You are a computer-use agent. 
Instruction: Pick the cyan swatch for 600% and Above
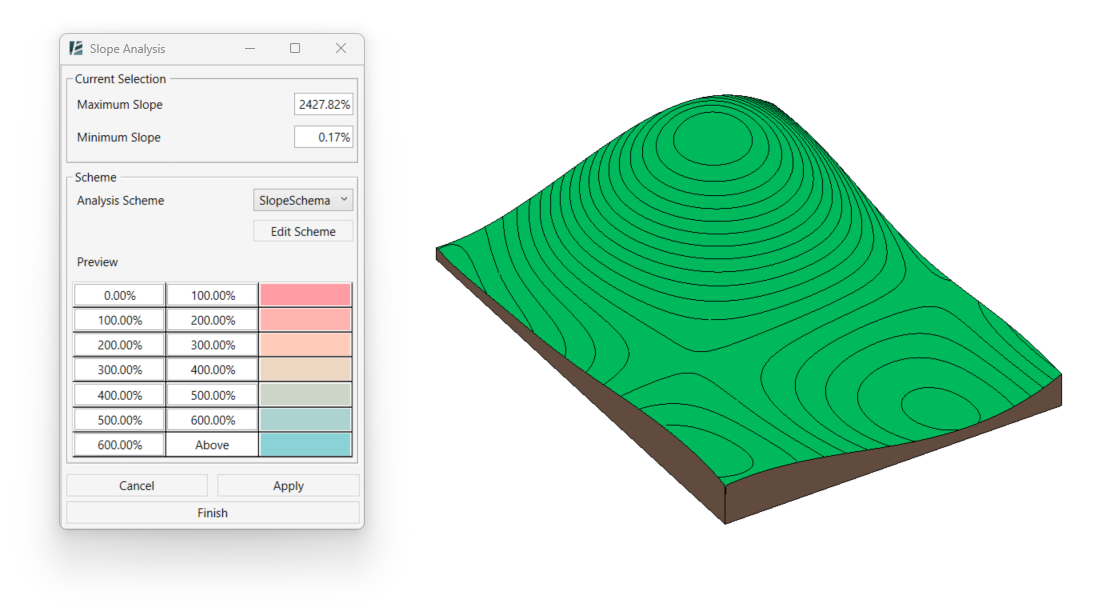[x=305, y=445]
